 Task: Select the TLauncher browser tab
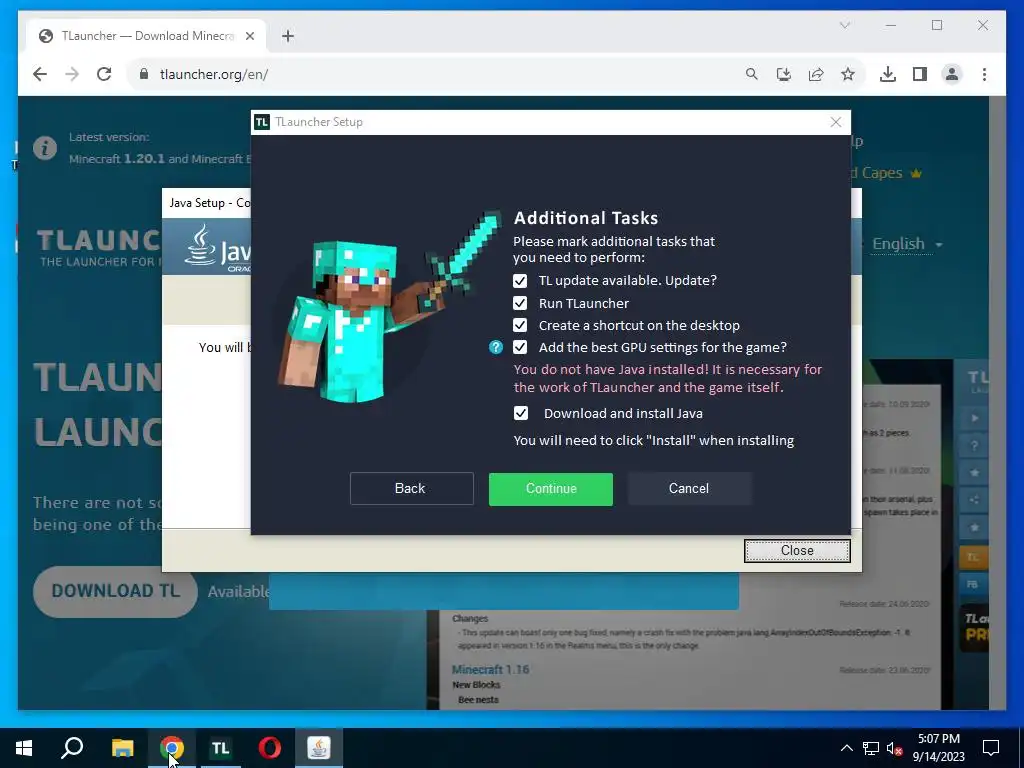tap(146, 36)
